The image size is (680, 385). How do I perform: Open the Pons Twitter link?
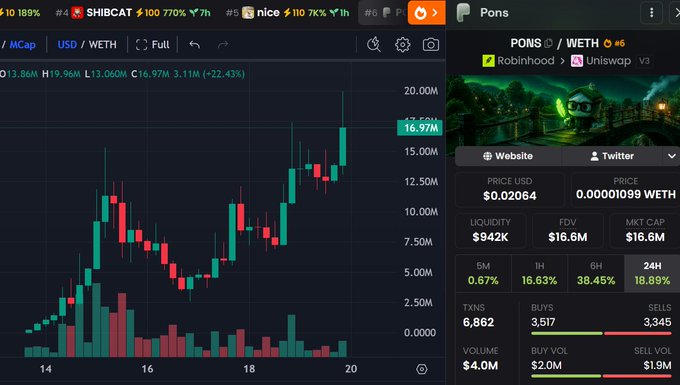point(612,156)
